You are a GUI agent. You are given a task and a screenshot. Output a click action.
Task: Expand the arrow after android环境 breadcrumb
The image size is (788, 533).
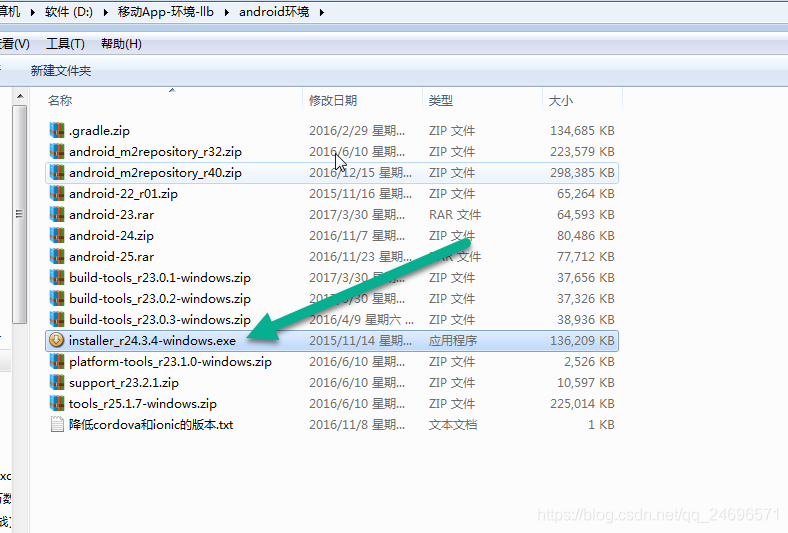(322, 12)
